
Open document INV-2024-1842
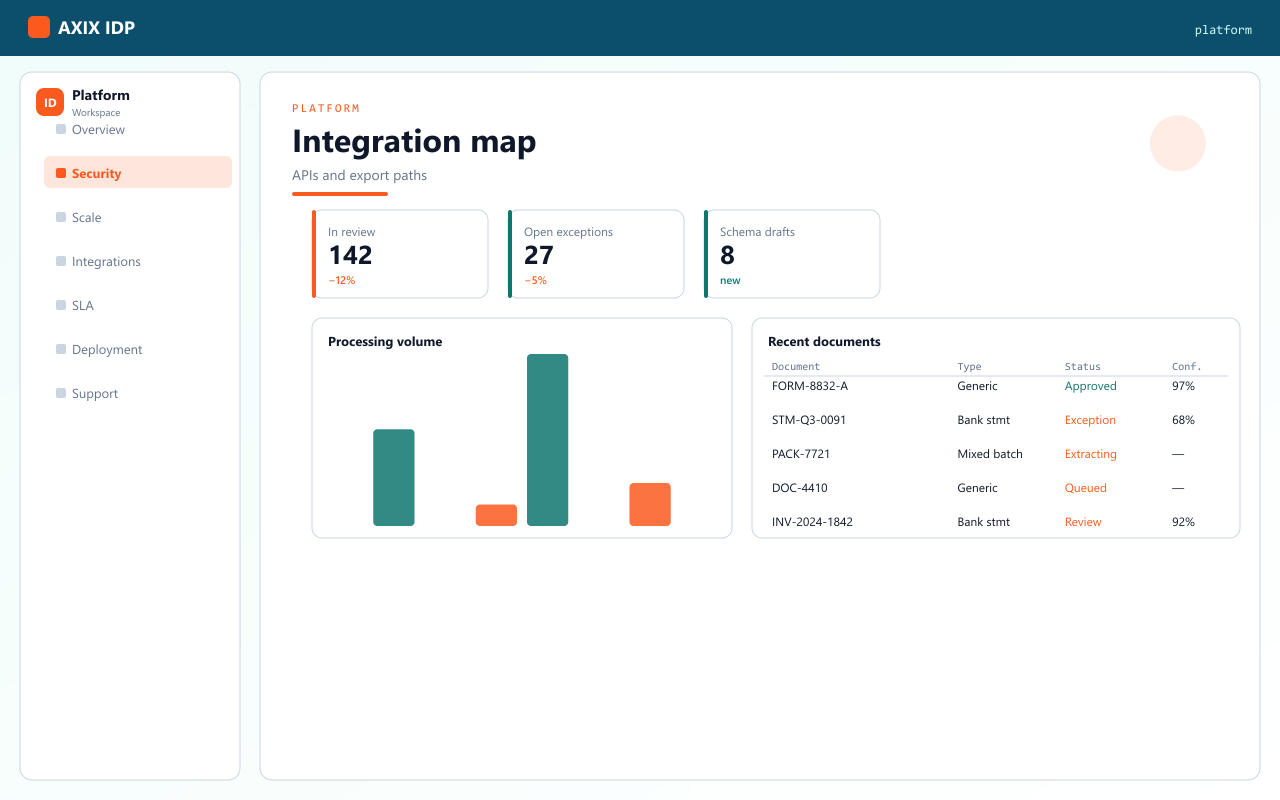pos(812,522)
